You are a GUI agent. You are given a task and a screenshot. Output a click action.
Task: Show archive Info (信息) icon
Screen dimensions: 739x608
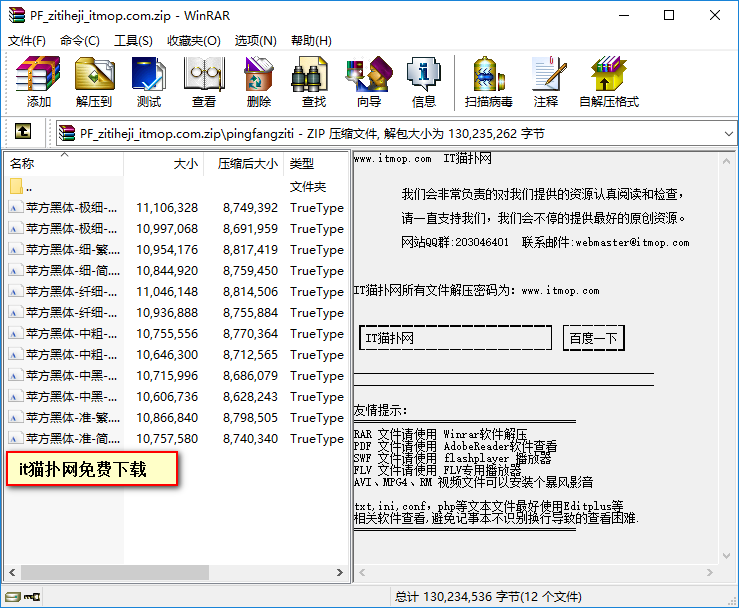[x=423, y=82]
